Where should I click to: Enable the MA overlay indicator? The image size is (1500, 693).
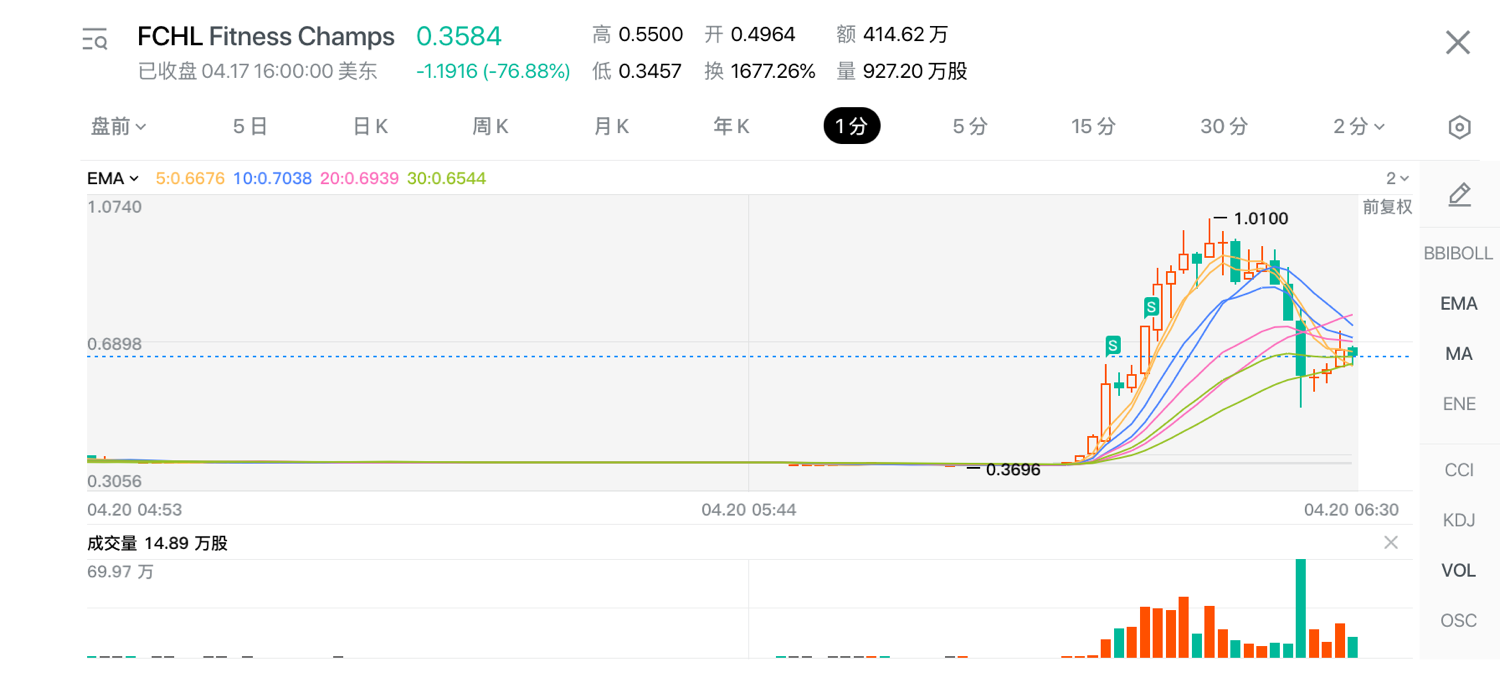pos(1458,354)
